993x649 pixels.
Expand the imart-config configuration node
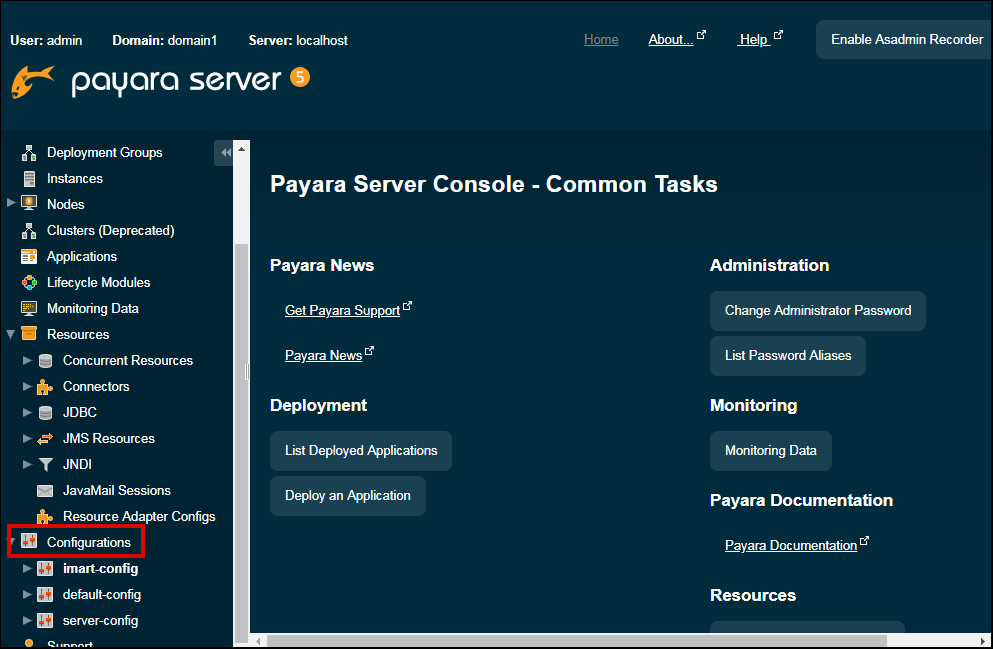pos(27,568)
